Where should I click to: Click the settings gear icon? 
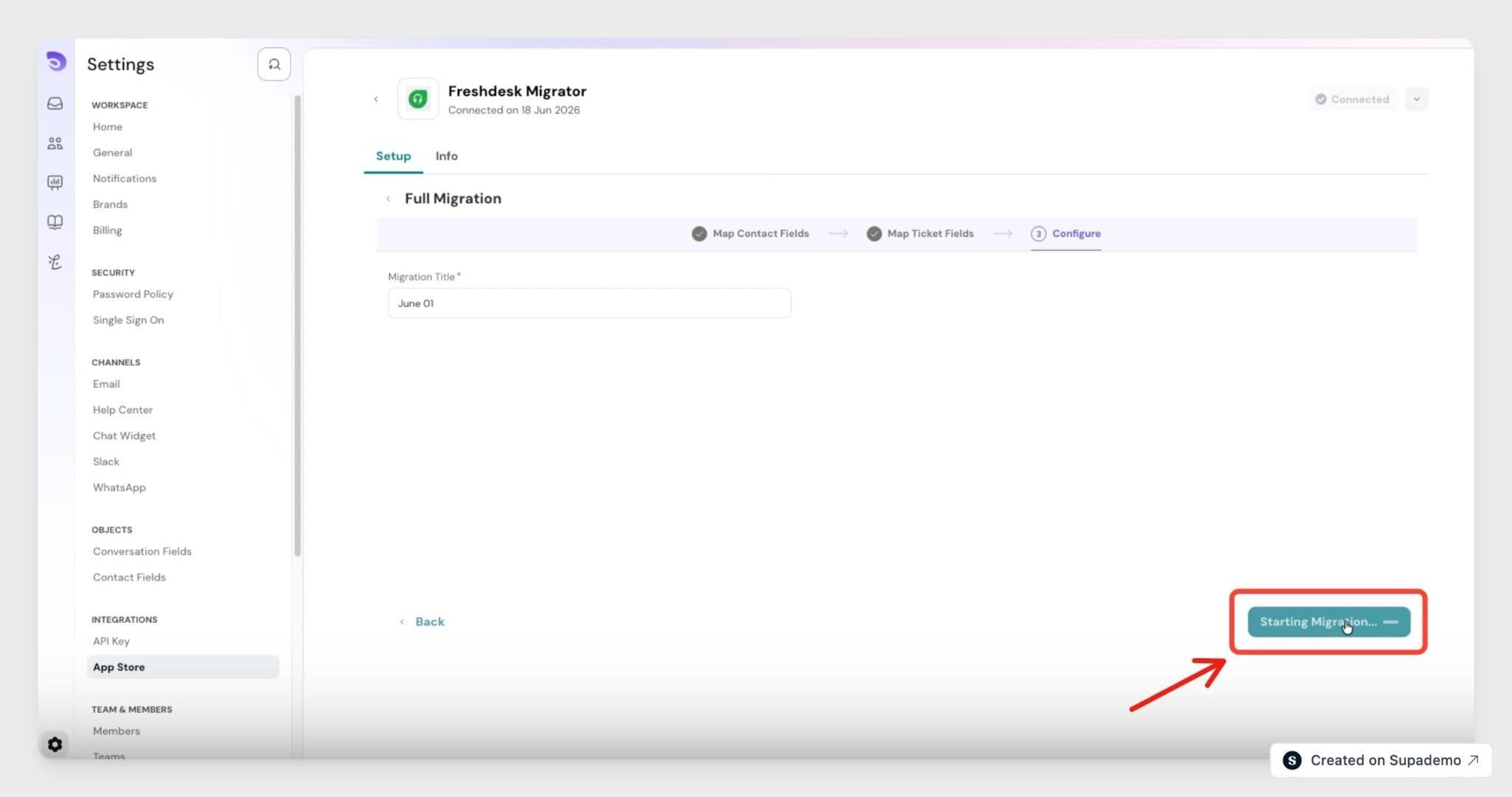pyautogui.click(x=55, y=745)
